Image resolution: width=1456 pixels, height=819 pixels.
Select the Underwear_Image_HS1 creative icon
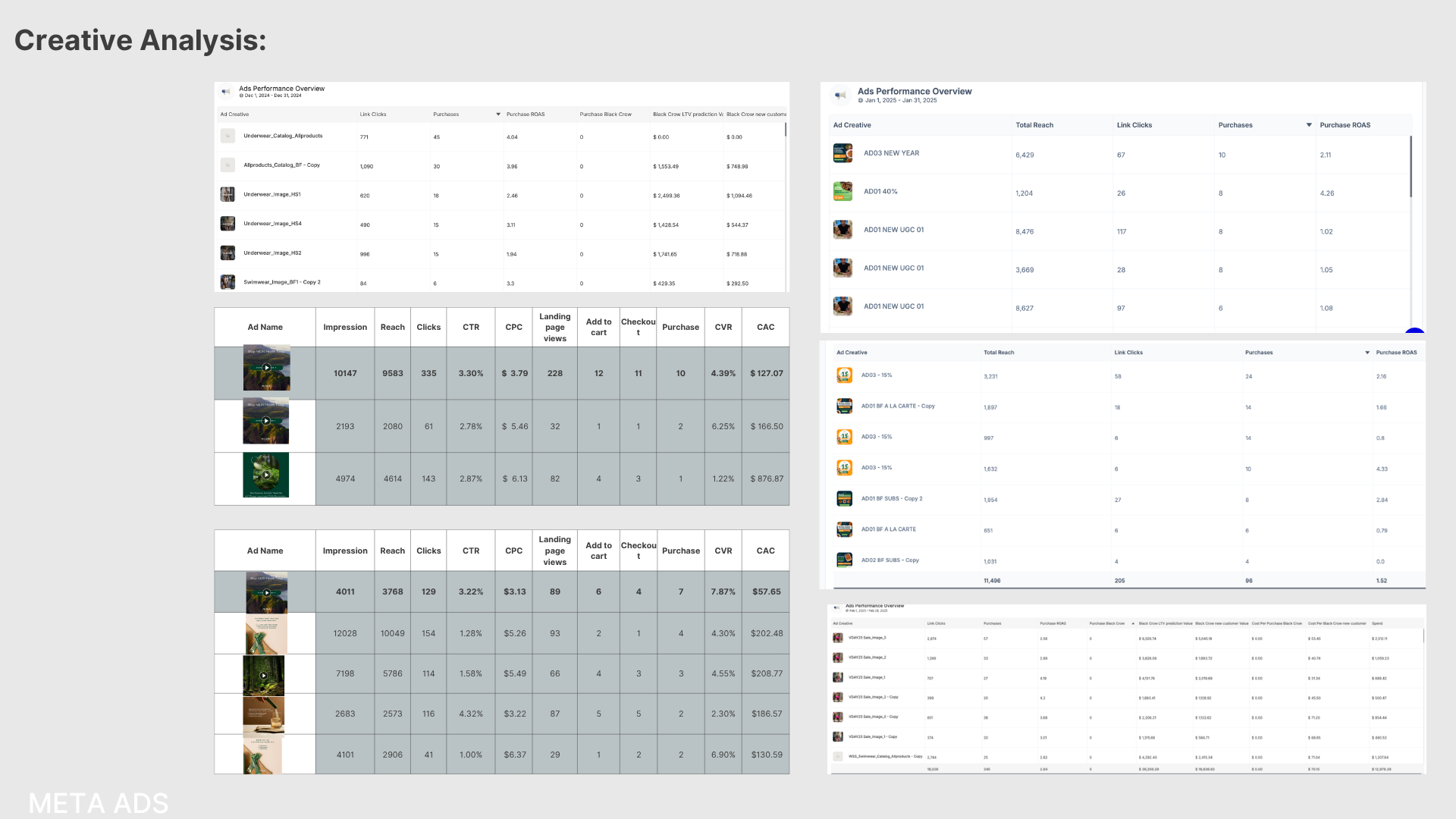pos(227,194)
